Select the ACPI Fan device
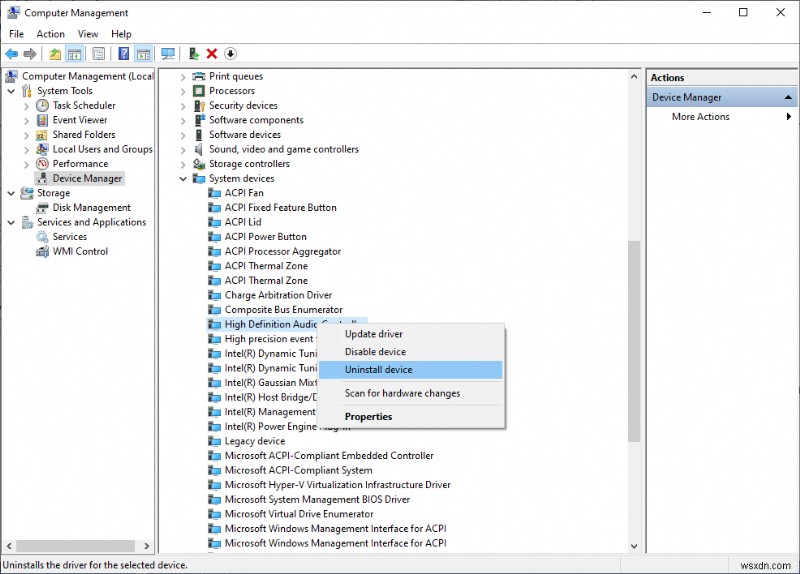Viewport: 800px width, 574px height. [244, 193]
